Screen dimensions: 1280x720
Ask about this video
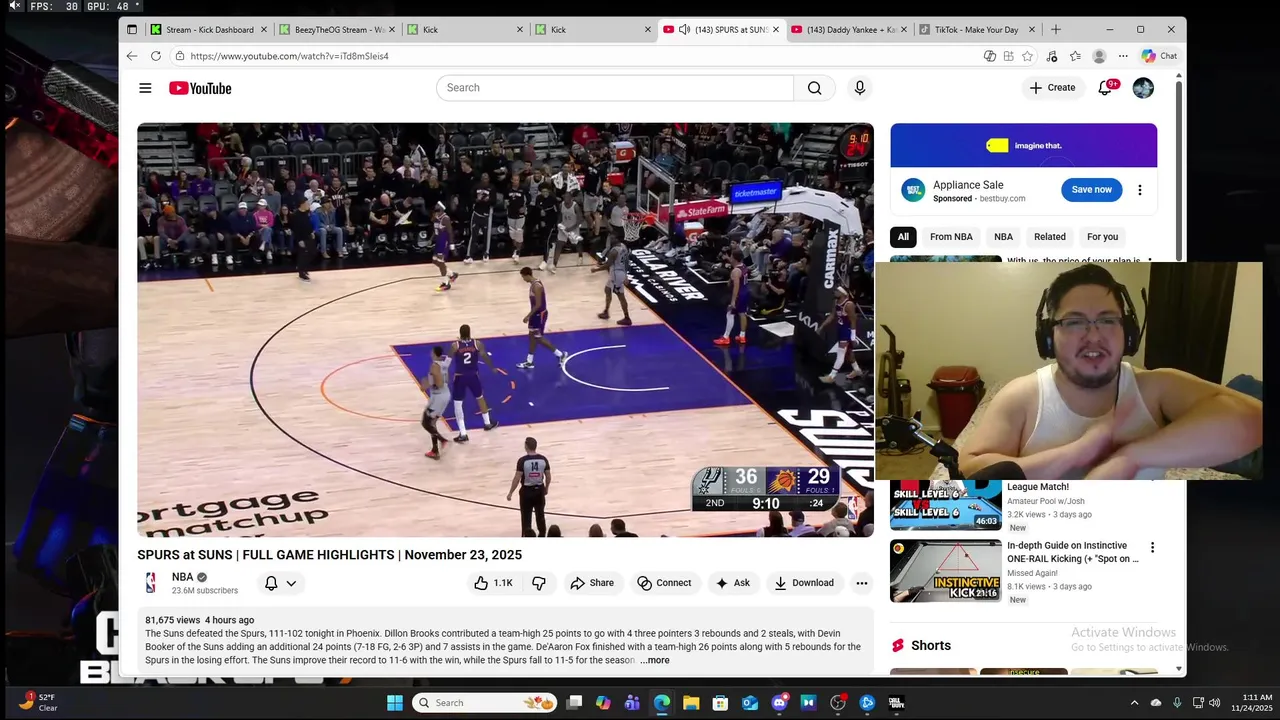732,583
